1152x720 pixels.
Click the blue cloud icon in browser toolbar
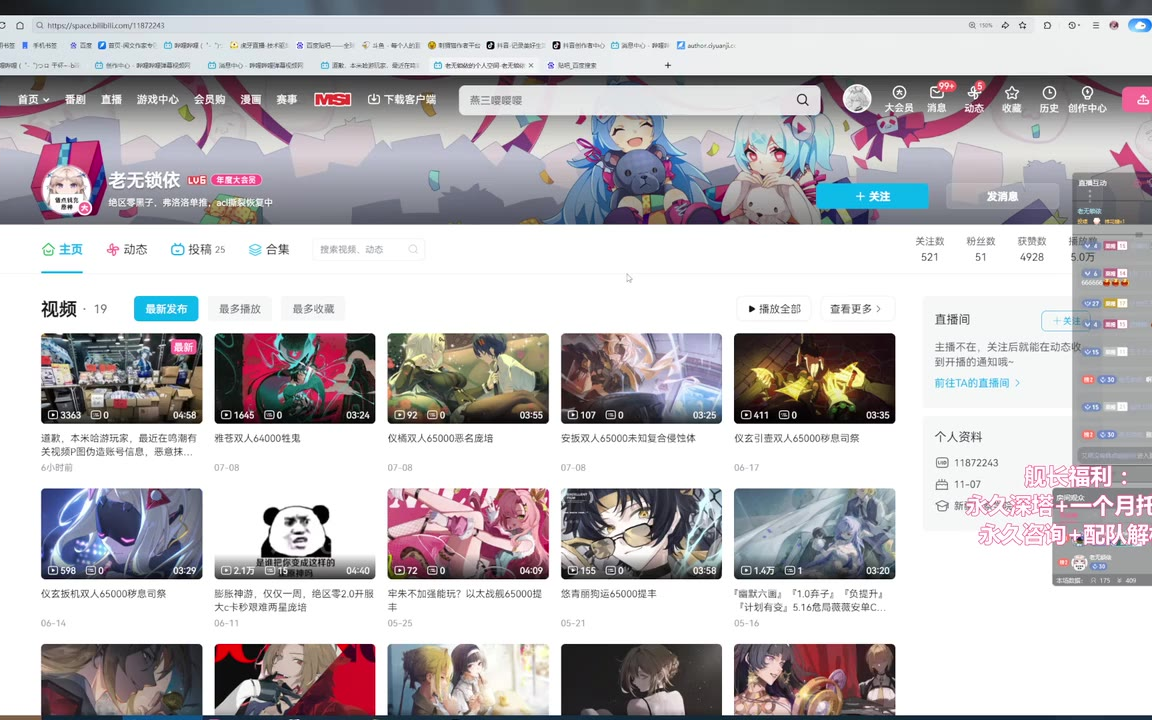1140,25
